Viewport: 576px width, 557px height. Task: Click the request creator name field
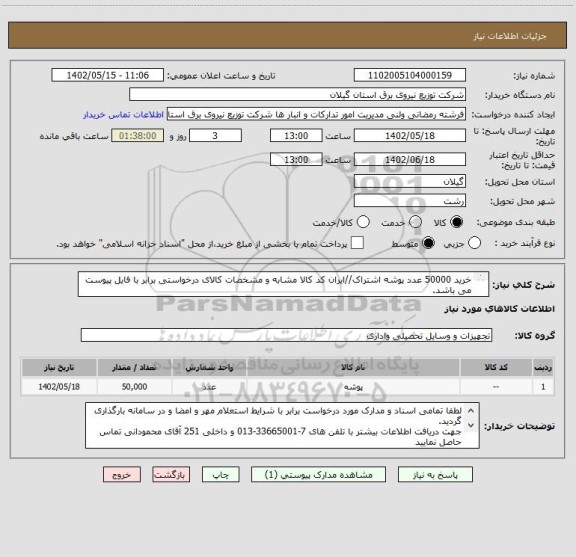[316, 114]
